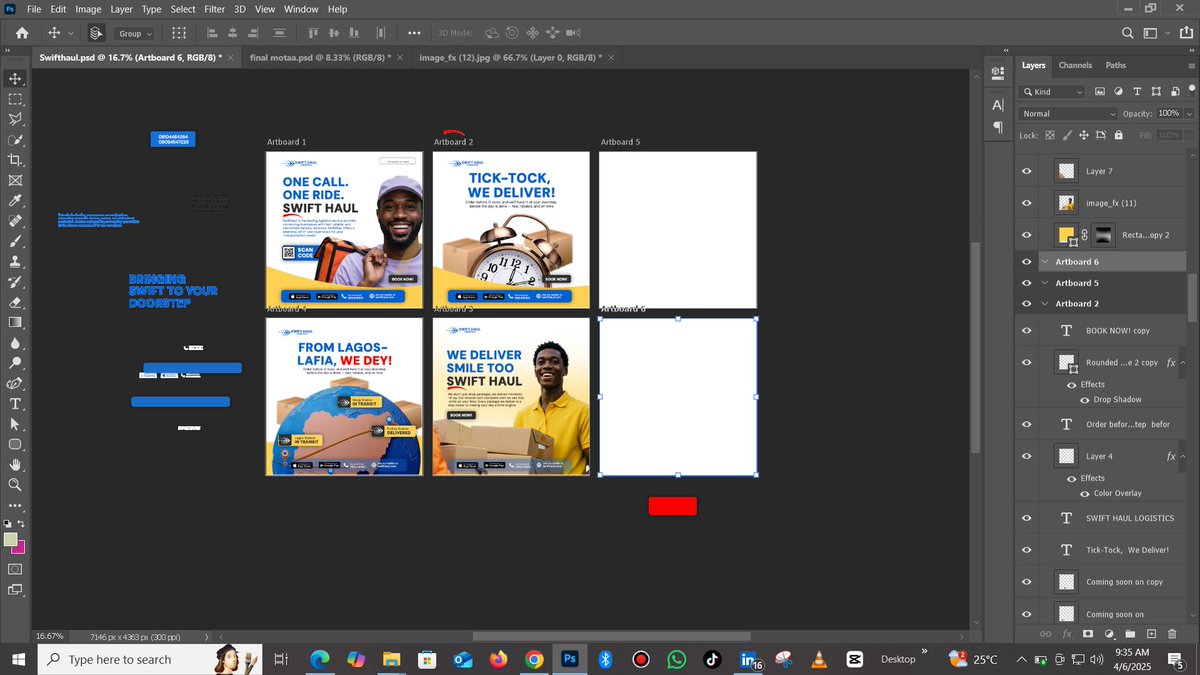Viewport: 1200px width, 675px height.
Task: Switch to image_fx (12).jpg document tab
Action: tap(509, 58)
